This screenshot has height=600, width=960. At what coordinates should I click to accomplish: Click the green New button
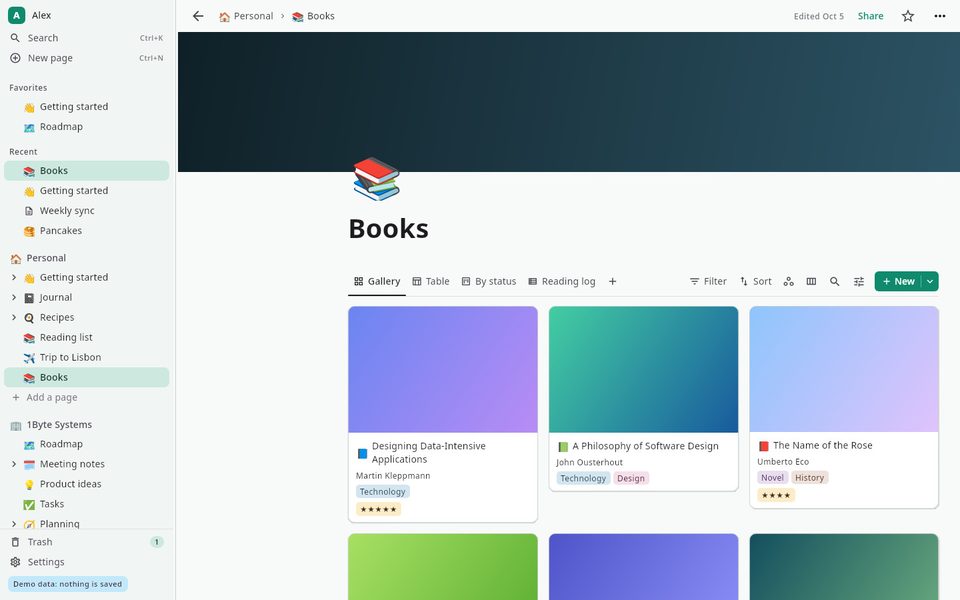[x=898, y=282]
